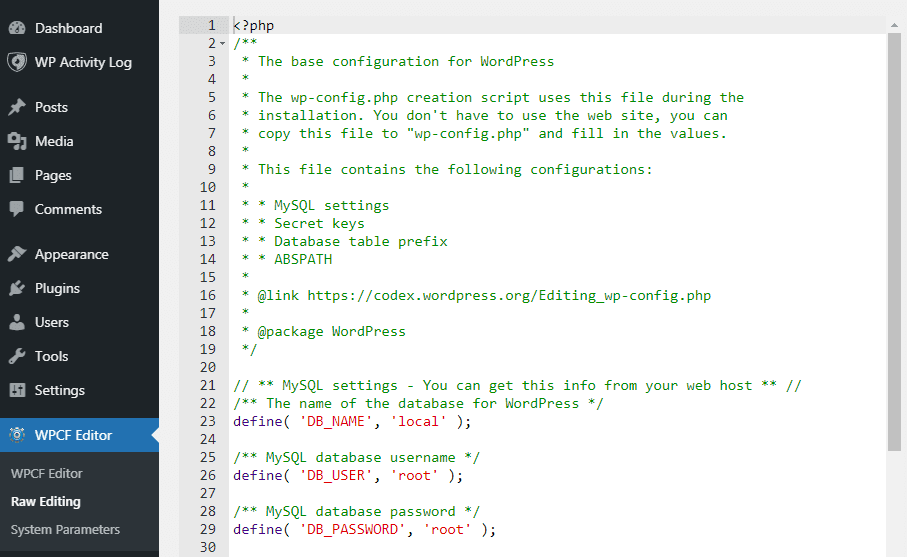This screenshot has width=907, height=557.
Task: Click the 'root' value on the DB_PASSWORD line
Action: point(448,529)
